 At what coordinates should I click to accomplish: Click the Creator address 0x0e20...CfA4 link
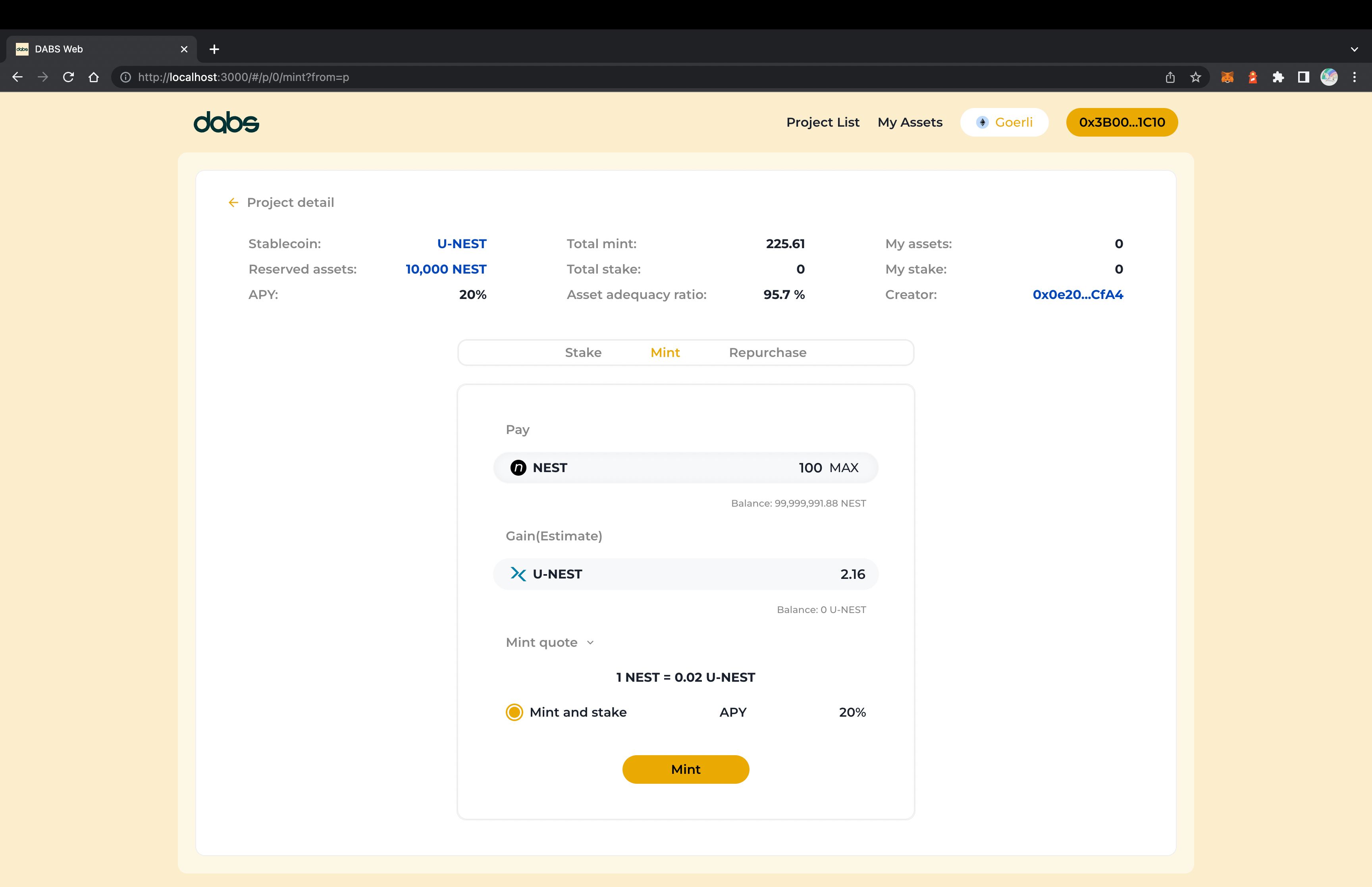tap(1077, 294)
